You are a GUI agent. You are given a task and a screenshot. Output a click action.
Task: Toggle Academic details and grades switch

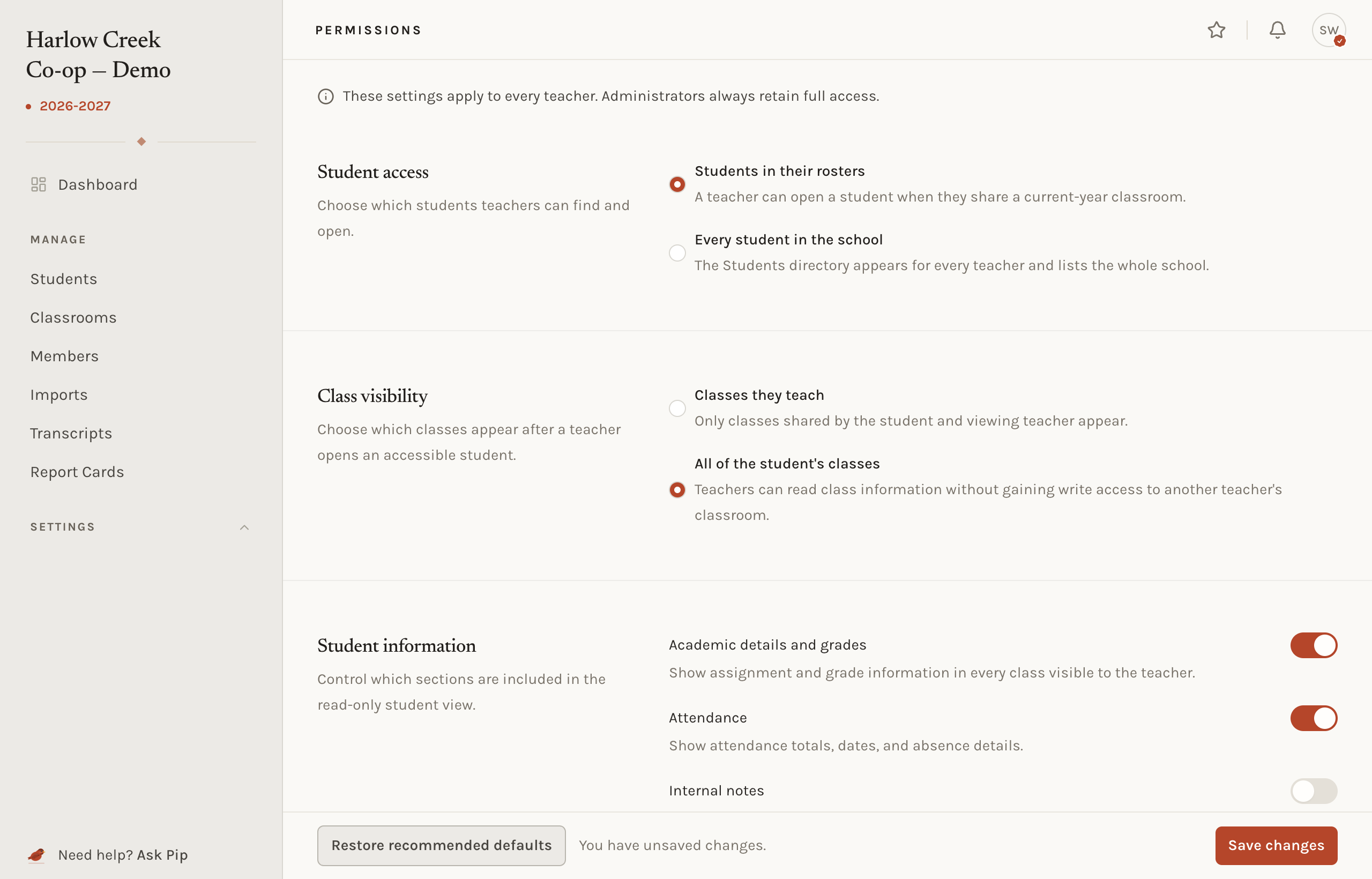click(1313, 645)
